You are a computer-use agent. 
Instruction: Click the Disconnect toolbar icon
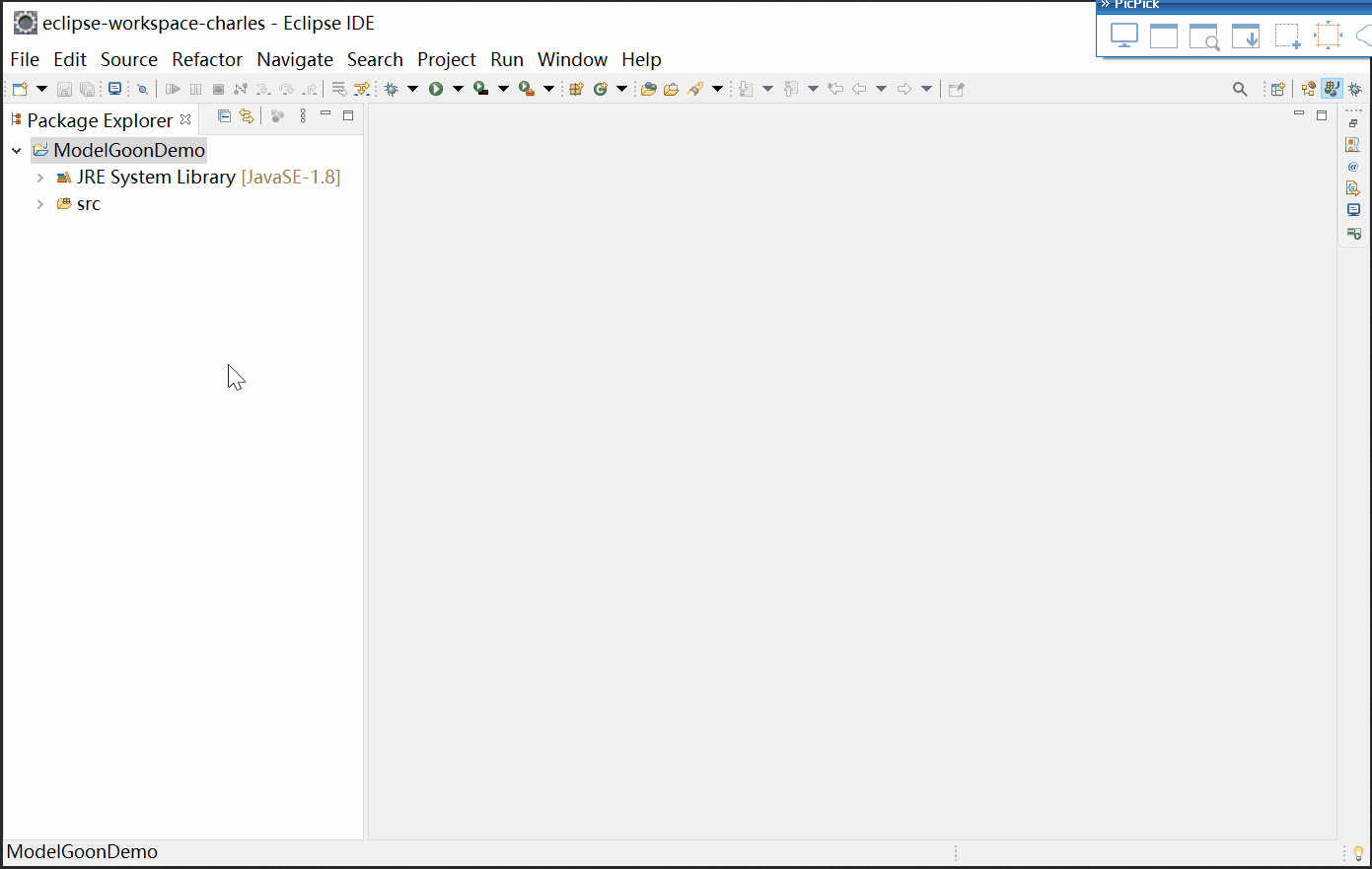click(x=241, y=89)
